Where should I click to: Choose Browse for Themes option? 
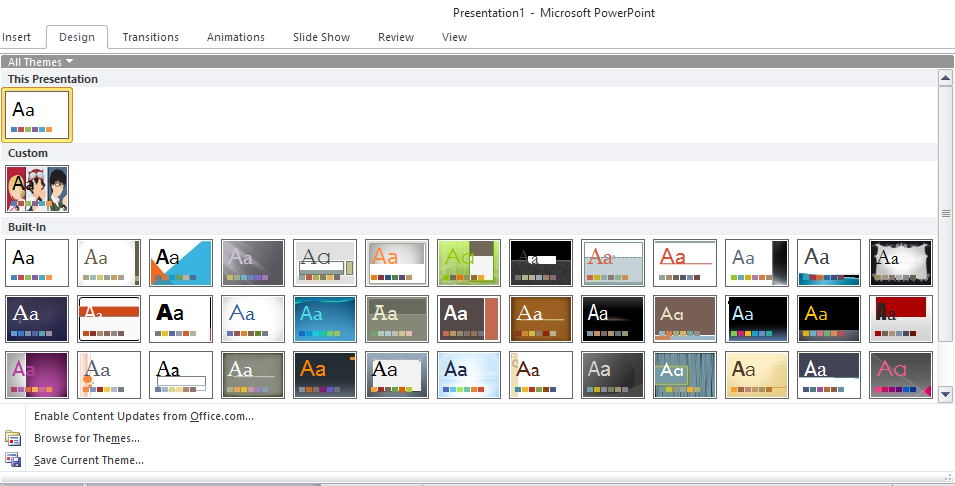point(87,438)
